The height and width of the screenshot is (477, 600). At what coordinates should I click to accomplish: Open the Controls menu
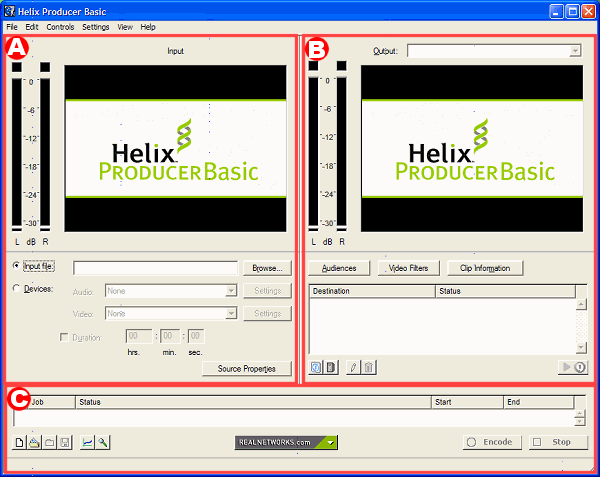click(x=60, y=26)
